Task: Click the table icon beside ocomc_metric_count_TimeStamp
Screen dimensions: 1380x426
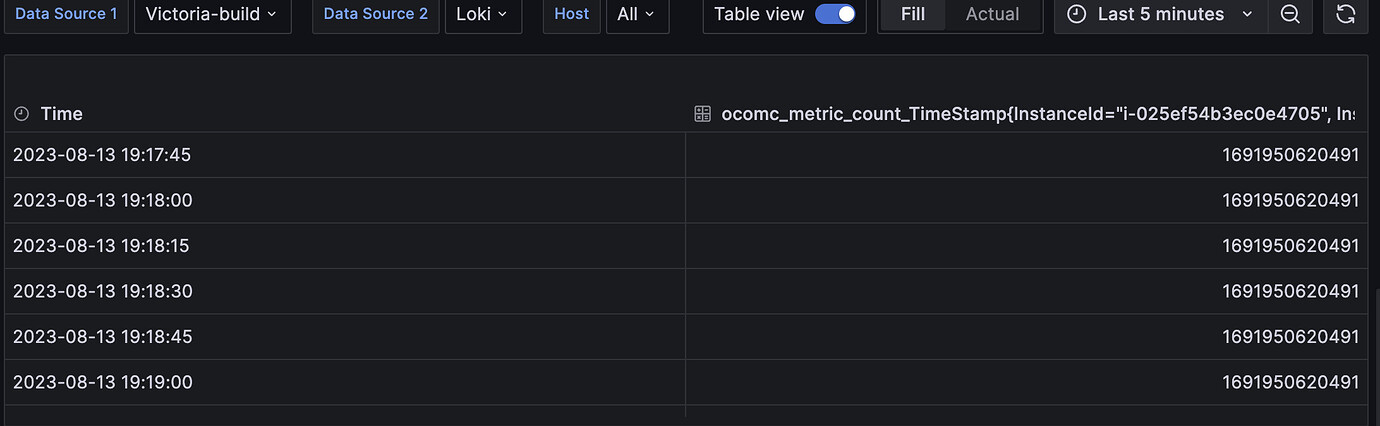Action: point(702,114)
